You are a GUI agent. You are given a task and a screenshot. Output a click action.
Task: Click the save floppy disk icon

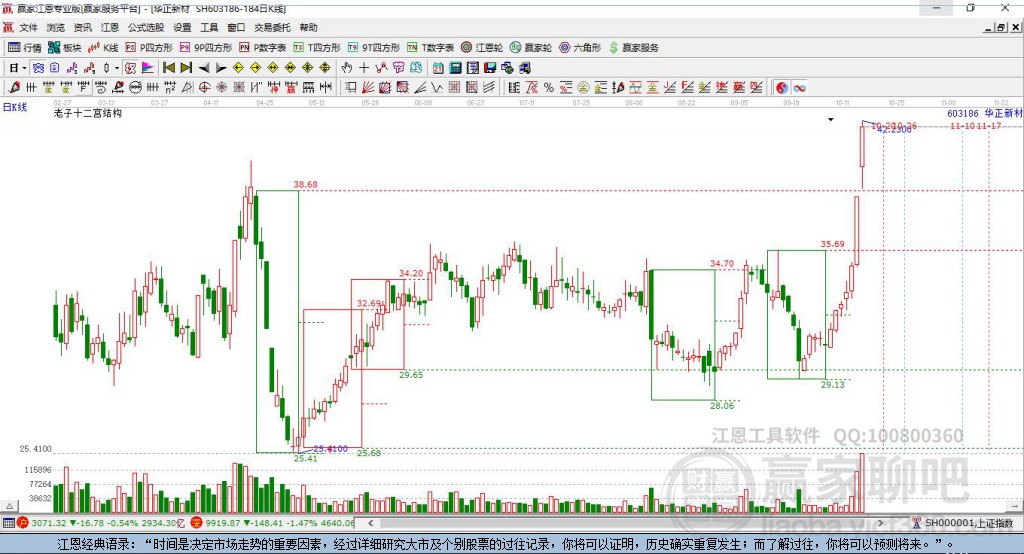pyautogui.click(x=490, y=68)
